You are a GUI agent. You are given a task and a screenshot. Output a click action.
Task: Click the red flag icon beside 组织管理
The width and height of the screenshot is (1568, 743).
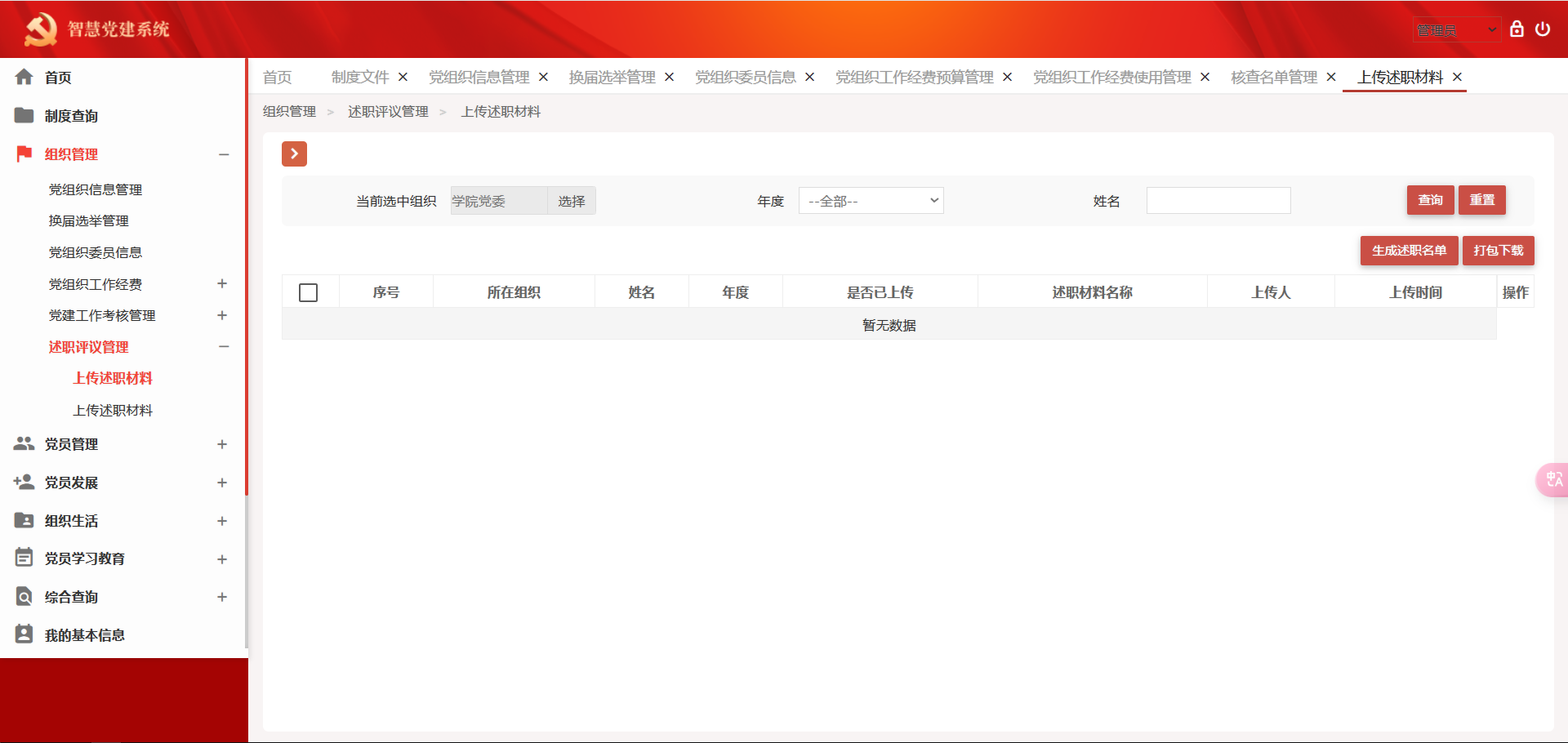point(24,153)
